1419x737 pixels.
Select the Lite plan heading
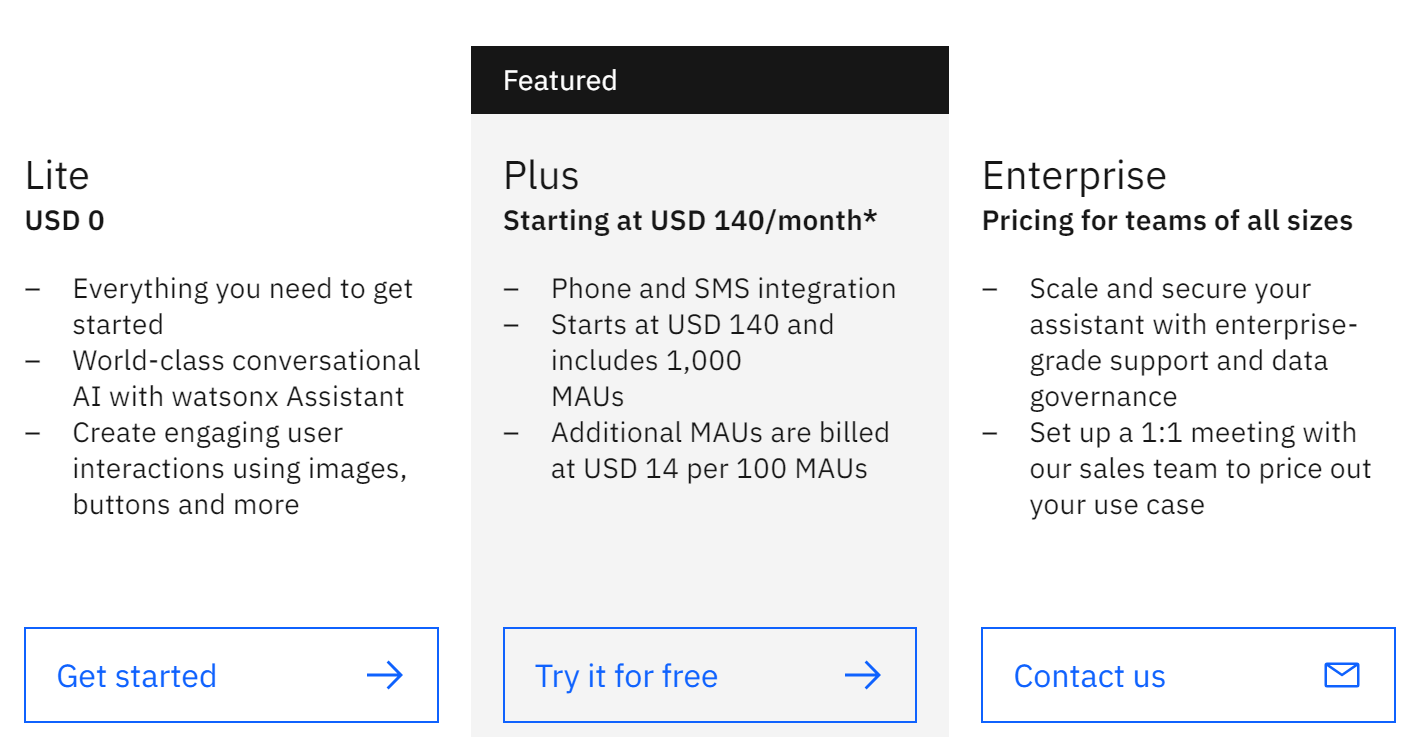[57, 175]
